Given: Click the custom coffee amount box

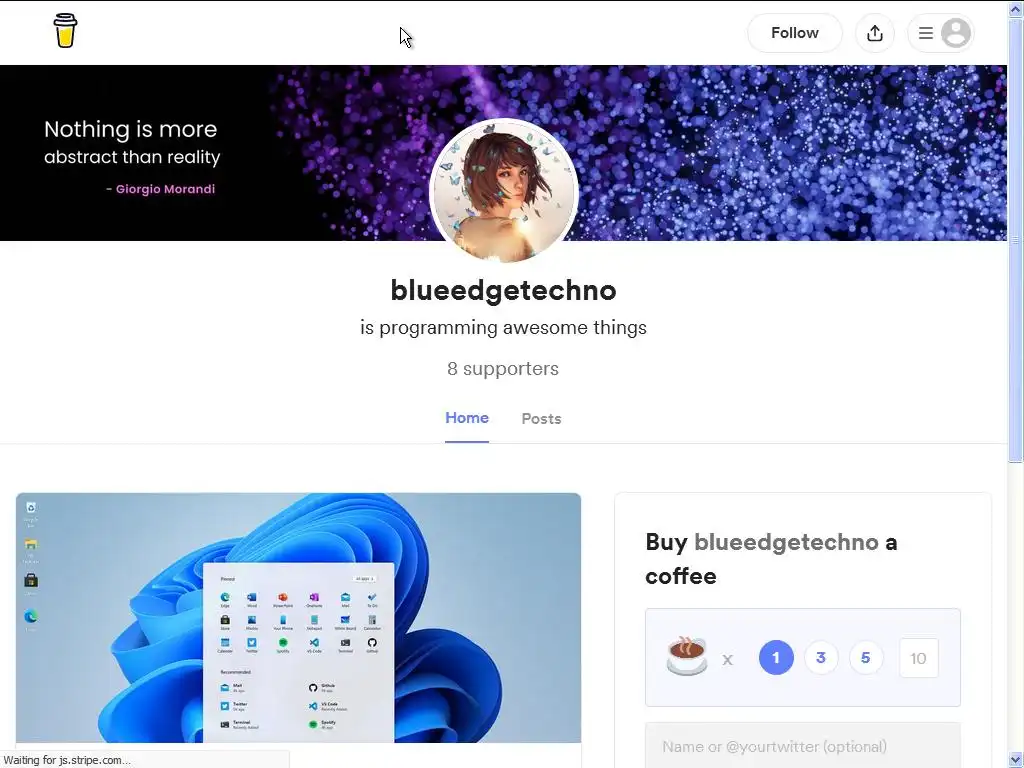Looking at the screenshot, I should click(x=918, y=658).
